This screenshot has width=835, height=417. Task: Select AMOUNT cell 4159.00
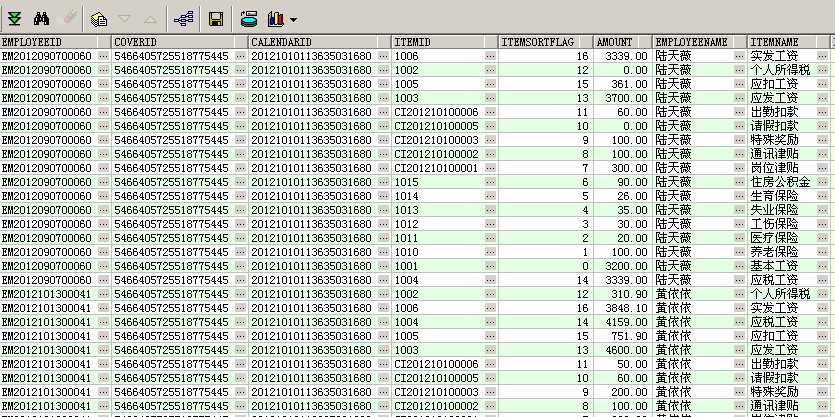pos(623,322)
